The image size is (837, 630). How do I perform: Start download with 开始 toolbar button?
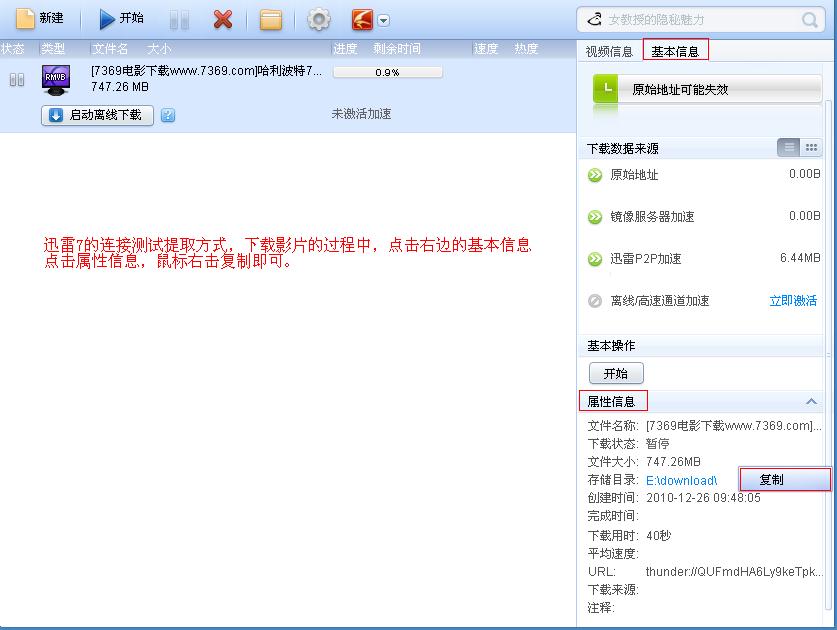tap(122, 19)
